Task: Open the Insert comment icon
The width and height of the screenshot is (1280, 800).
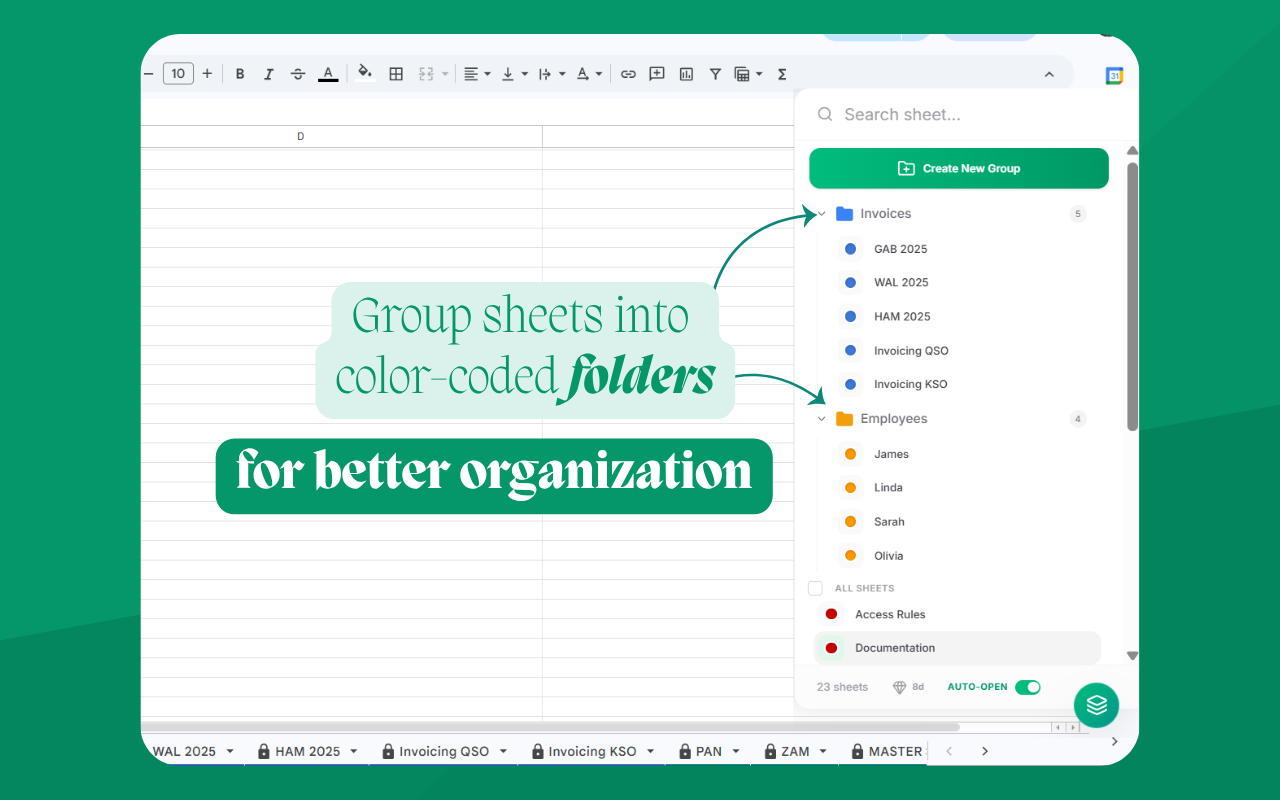Action: 657,73
